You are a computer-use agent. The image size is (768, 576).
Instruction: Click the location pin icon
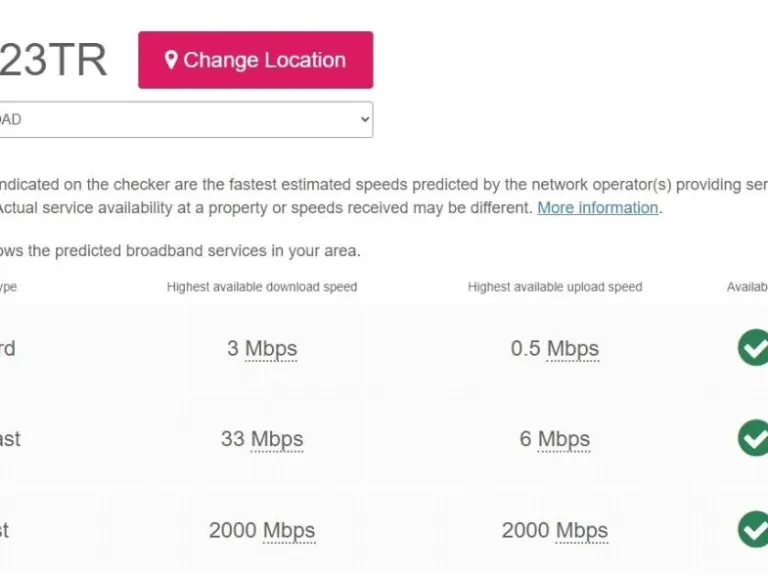click(171, 60)
